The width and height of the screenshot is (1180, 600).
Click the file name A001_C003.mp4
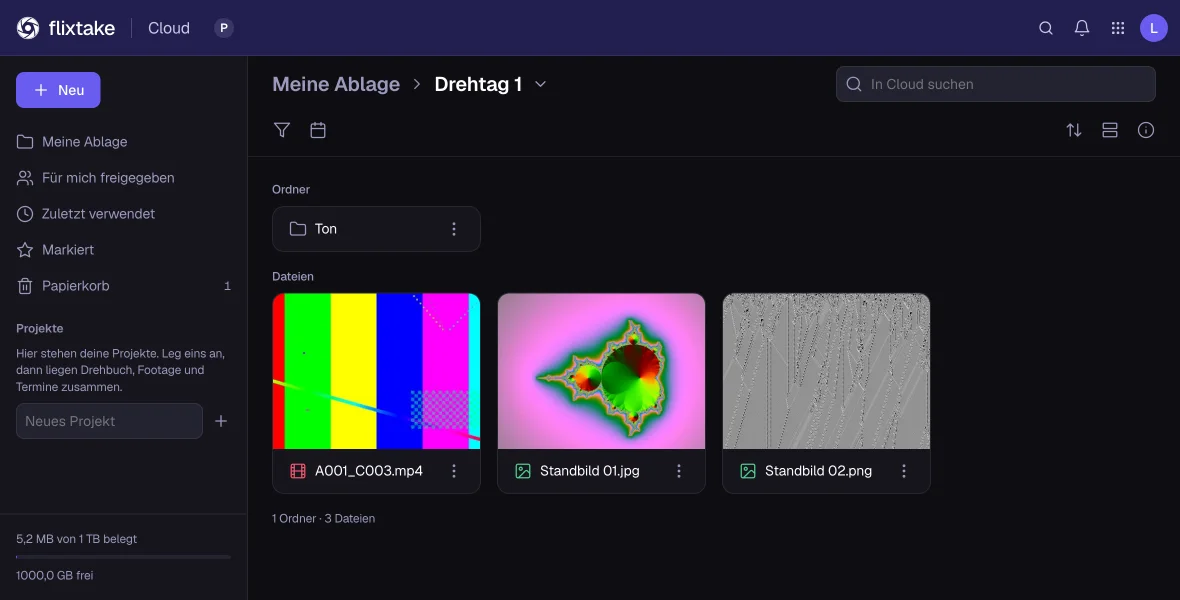point(369,471)
